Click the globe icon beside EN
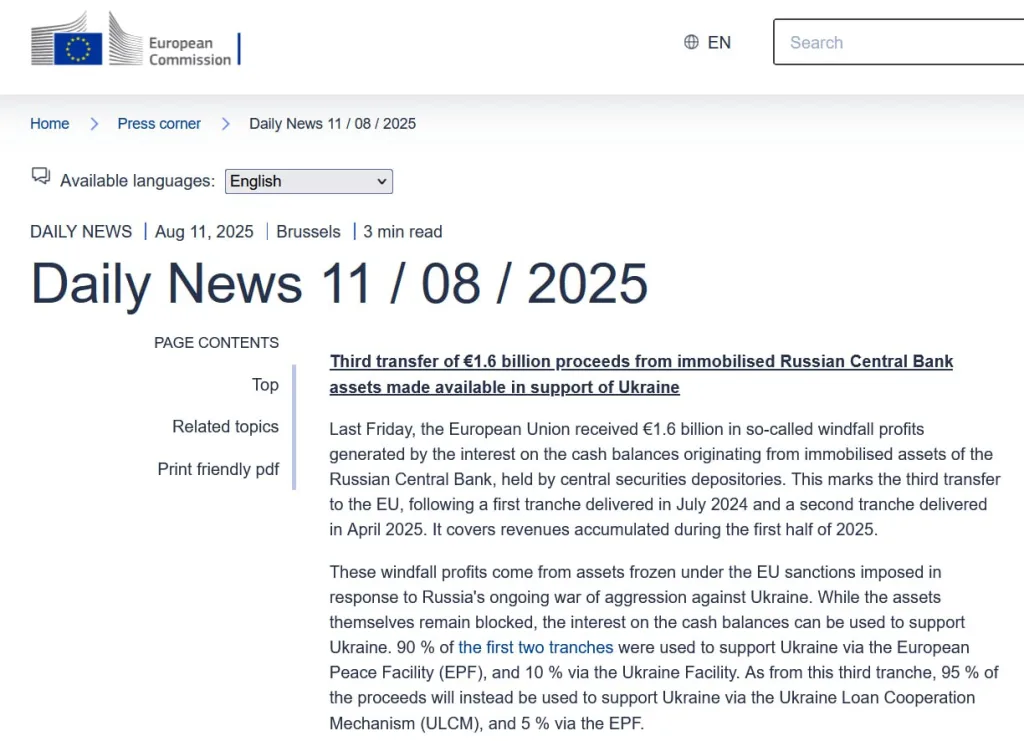The height and width of the screenshot is (741, 1024). coord(691,42)
